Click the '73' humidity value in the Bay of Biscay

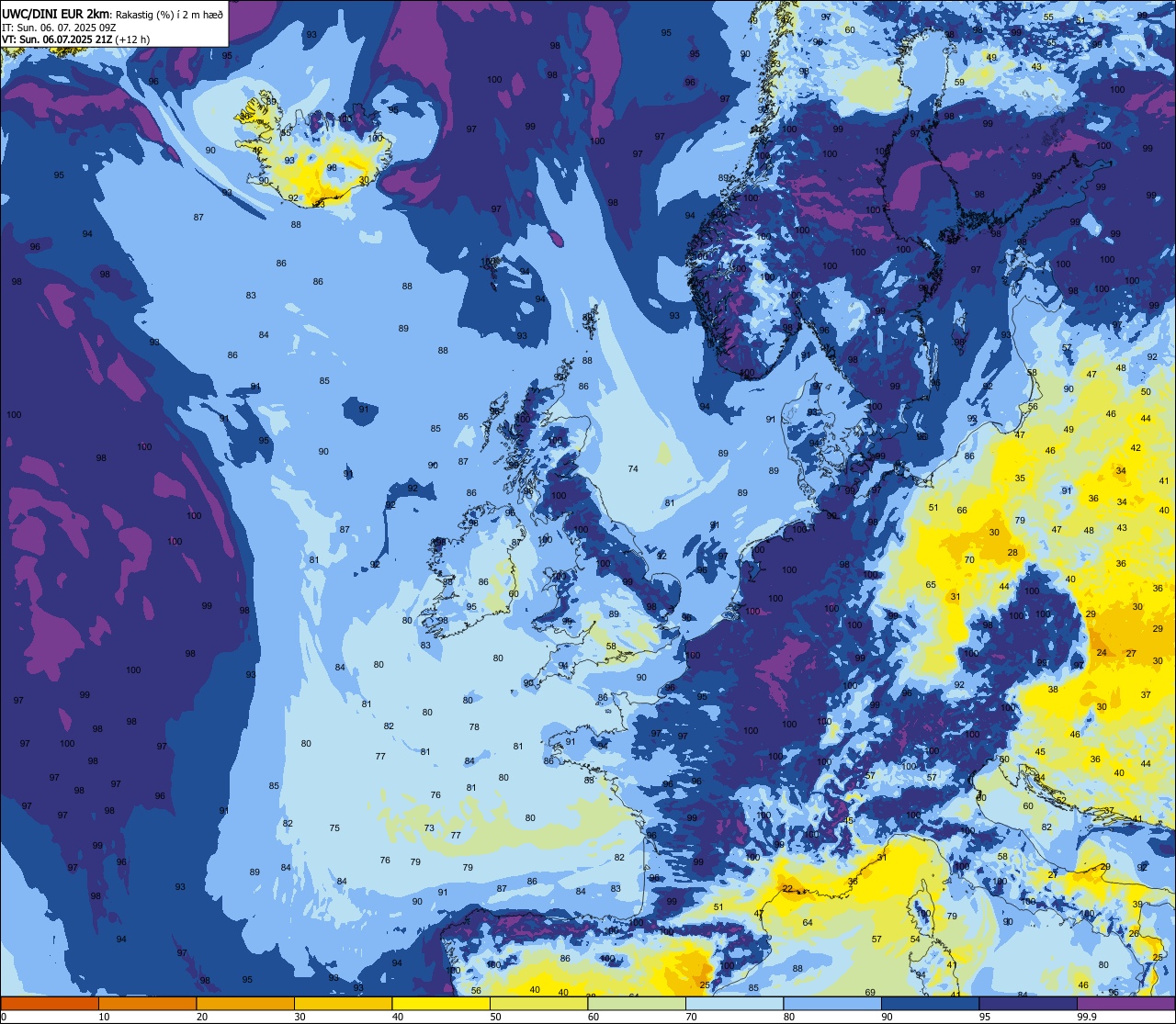pos(429,828)
